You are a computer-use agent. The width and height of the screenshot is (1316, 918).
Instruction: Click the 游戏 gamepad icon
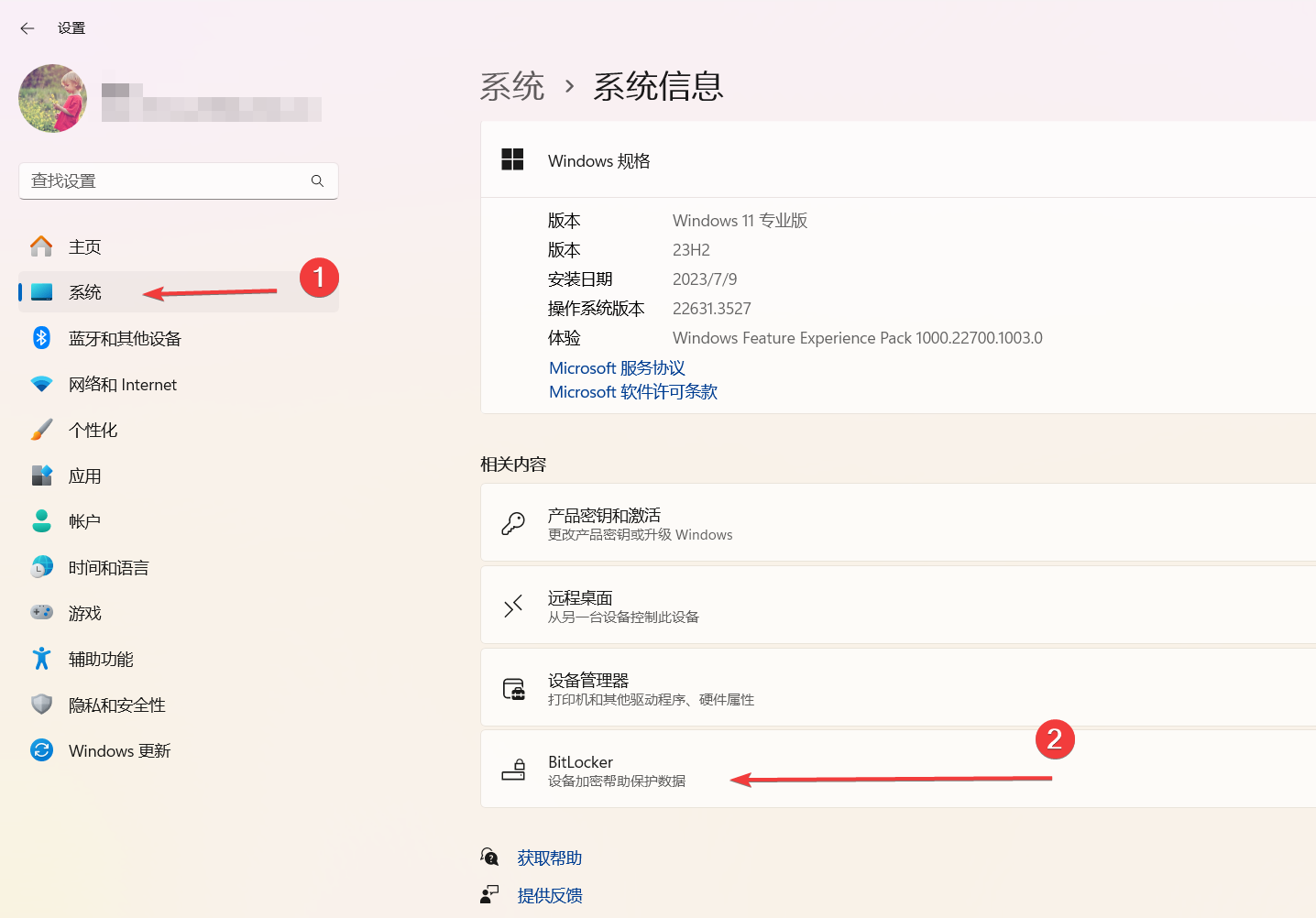coord(41,612)
